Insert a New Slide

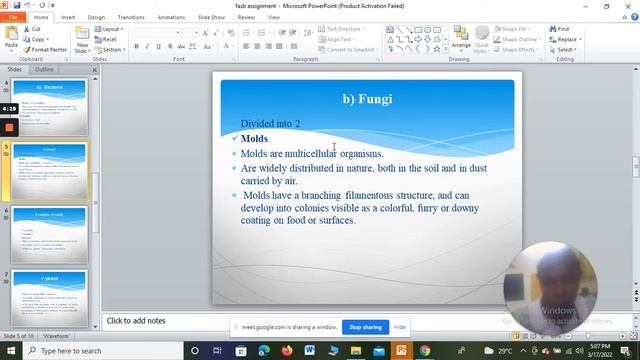tap(82, 40)
